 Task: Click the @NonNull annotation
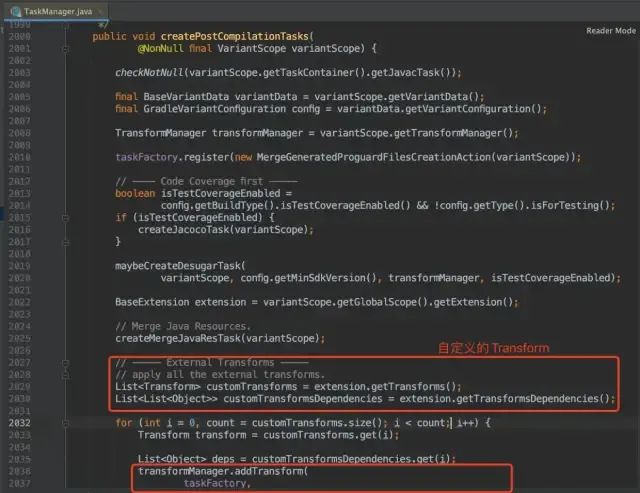point(160,49)
